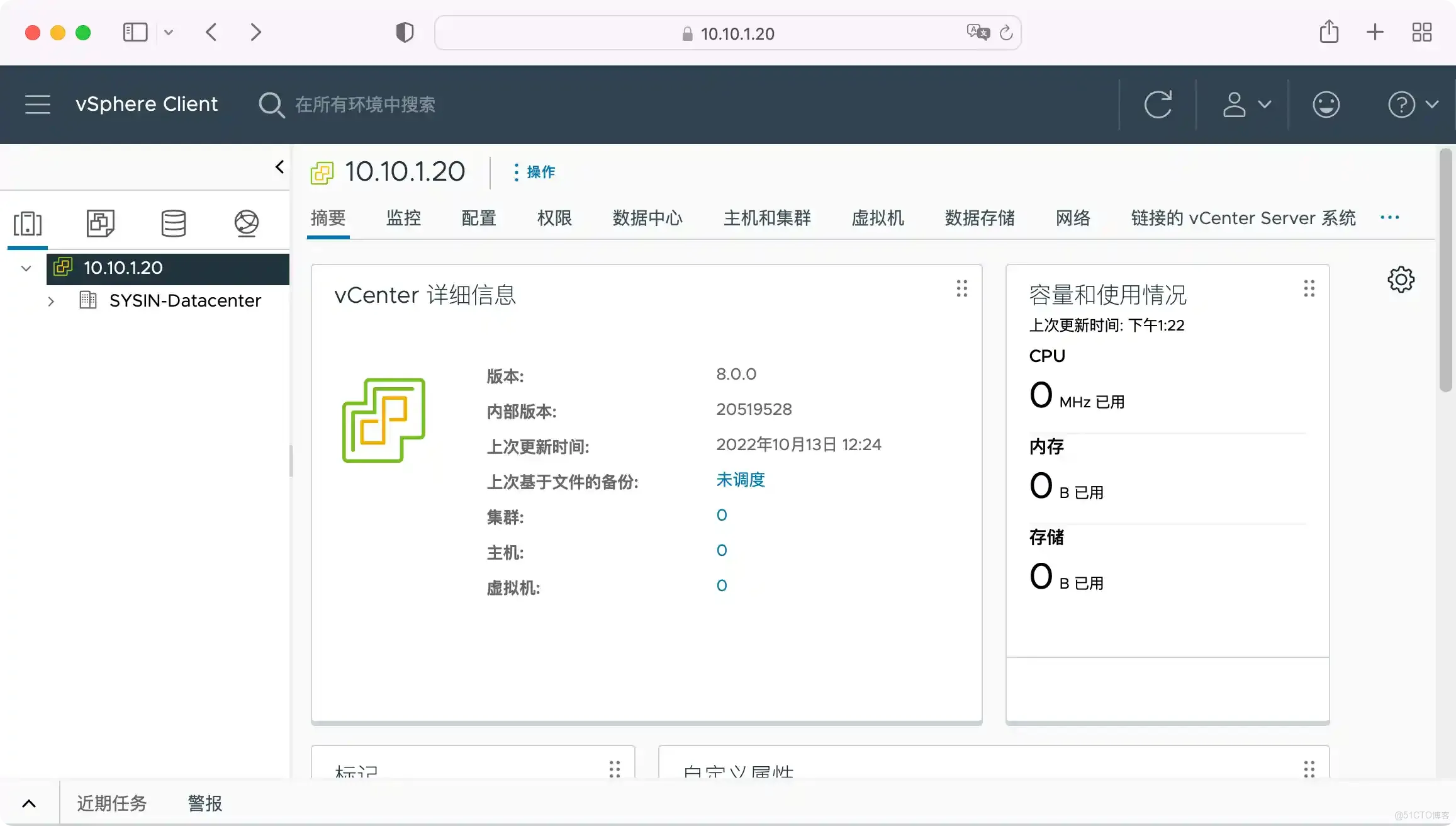Click the Safari share icon
Image resolution: width=1456 pixels, height=826 pixels.
click(x=1329, y=32)
